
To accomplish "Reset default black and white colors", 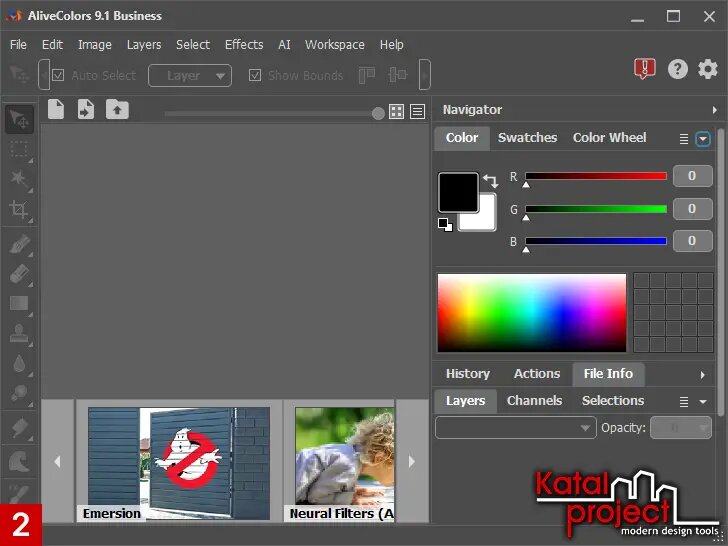I will coord(445,225).
